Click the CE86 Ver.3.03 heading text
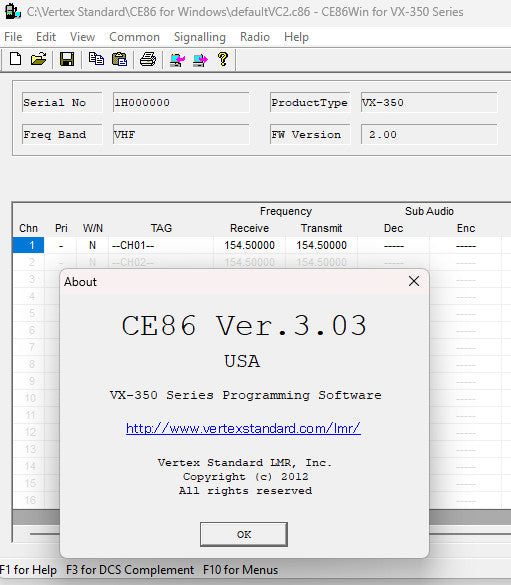 click(x=244, y=325)
